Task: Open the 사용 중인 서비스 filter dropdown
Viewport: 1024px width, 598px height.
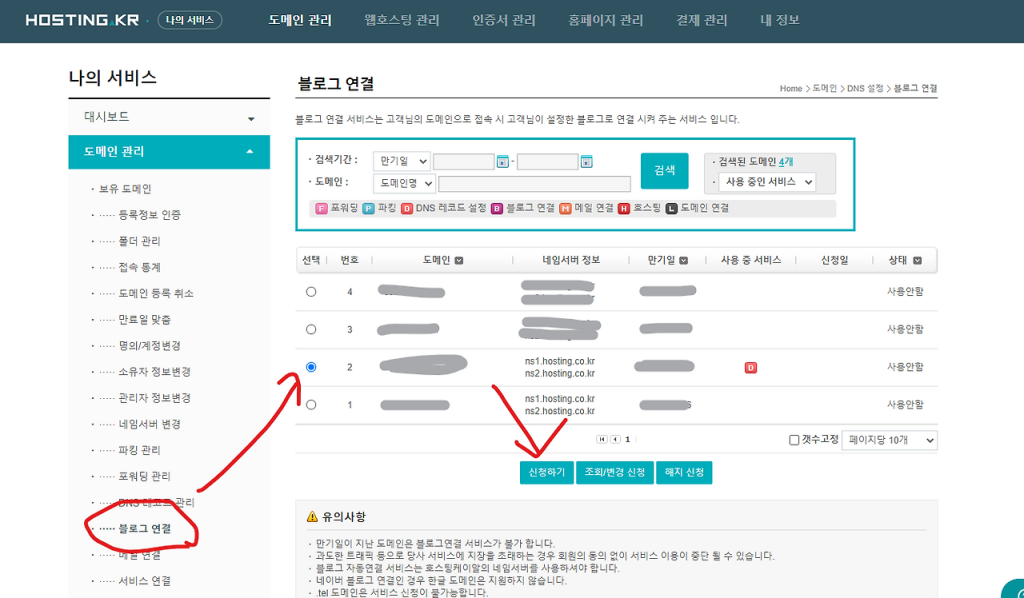Action: (766, 183)
